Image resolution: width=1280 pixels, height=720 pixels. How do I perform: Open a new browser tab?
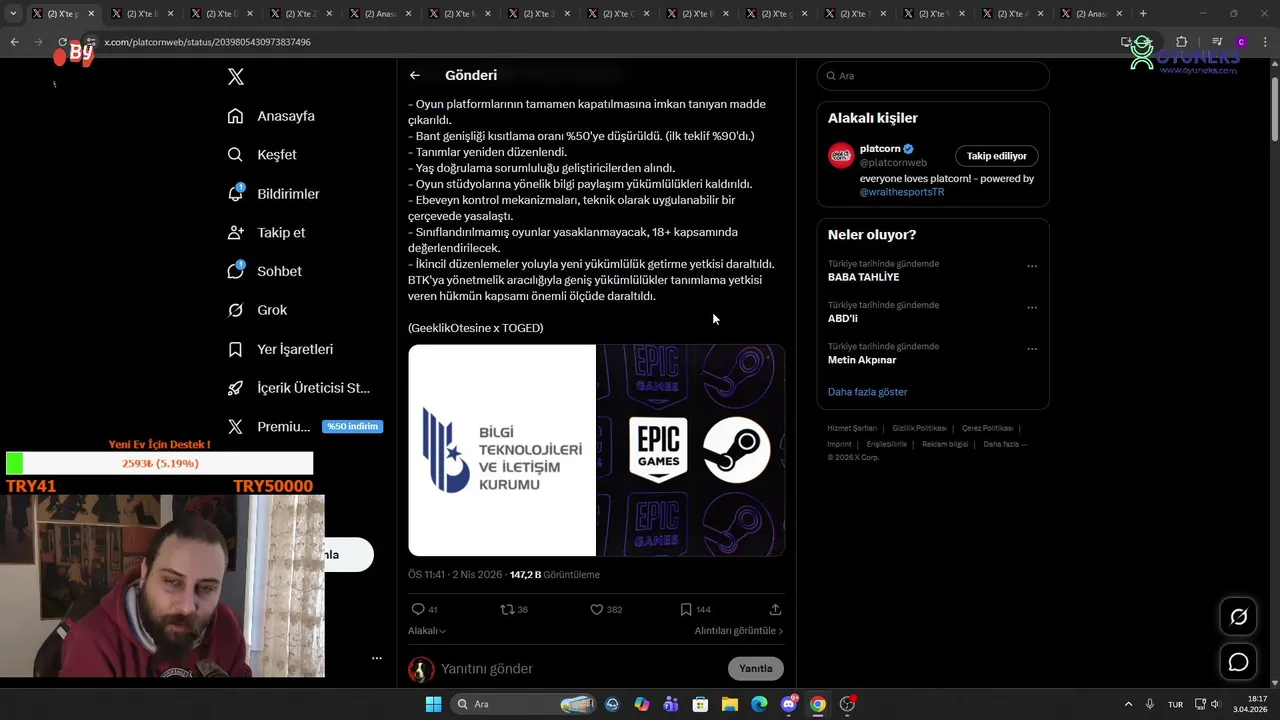pos(1143,14)
